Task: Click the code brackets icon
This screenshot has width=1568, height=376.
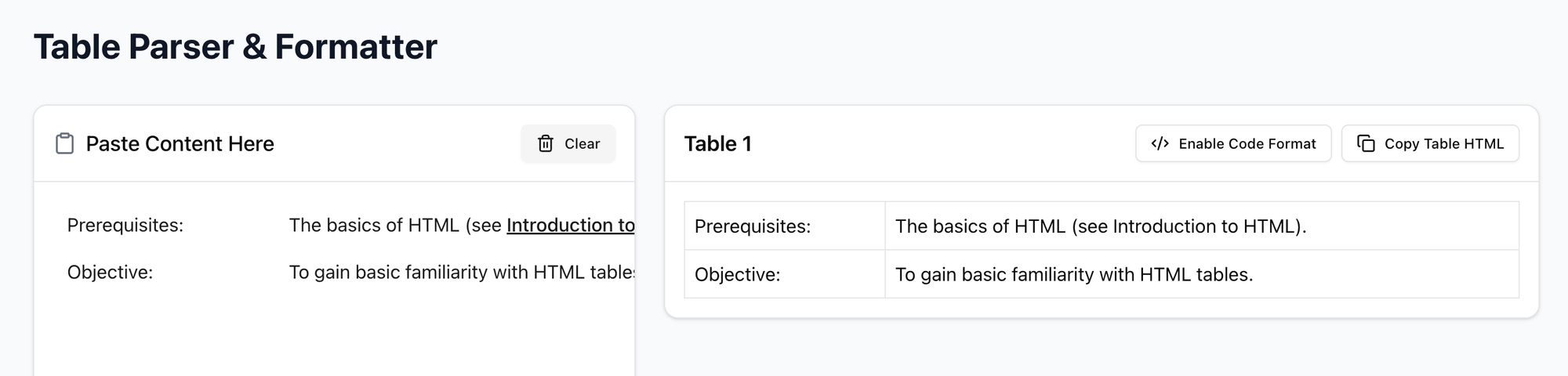Action: [1160, 143]
